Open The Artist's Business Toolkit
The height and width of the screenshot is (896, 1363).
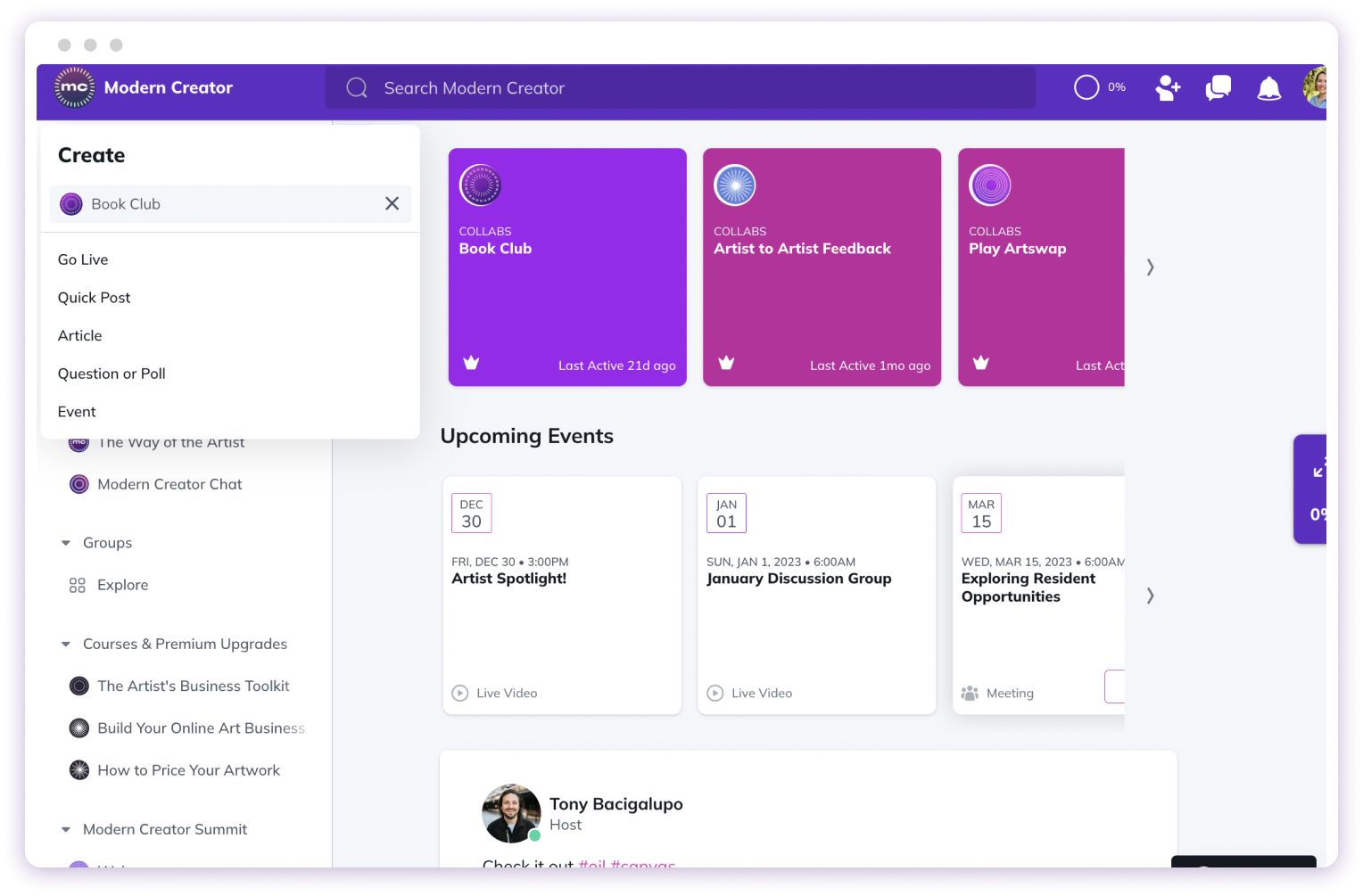coord(194,686)
